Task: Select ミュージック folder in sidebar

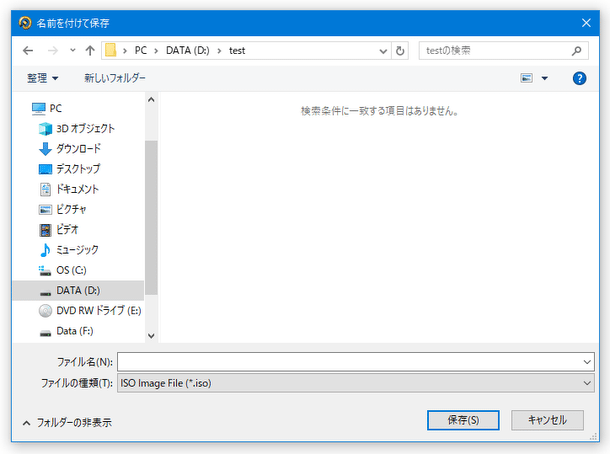Action: tap(76, 249)
